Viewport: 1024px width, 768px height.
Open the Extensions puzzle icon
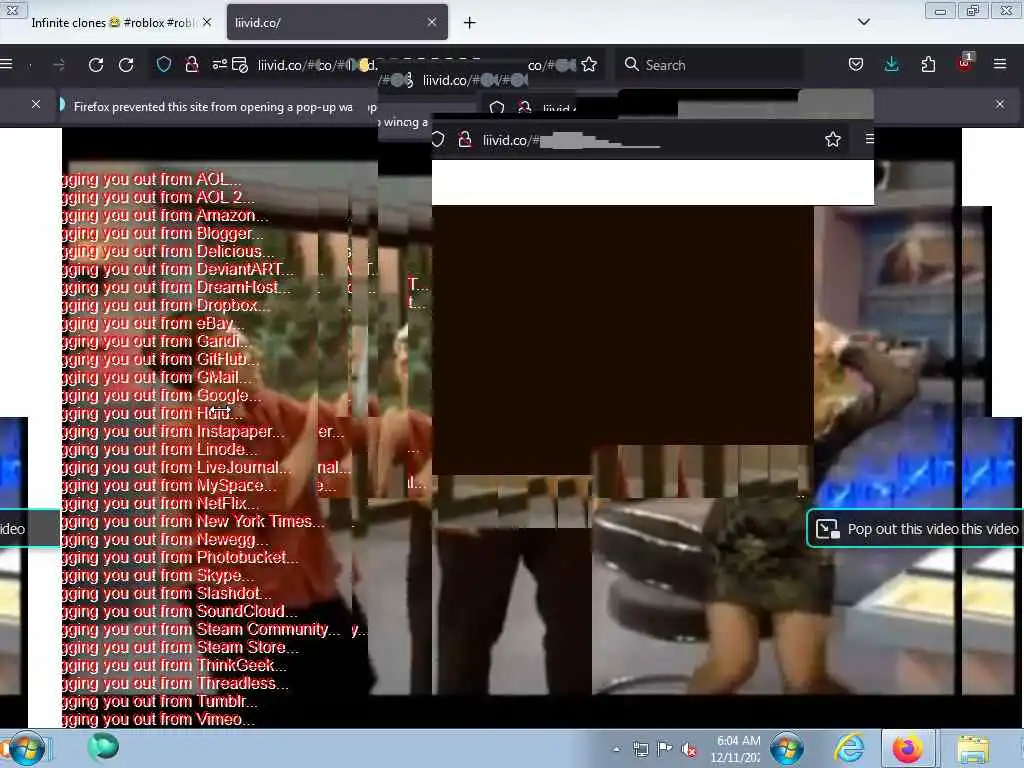[x=928, y=64]
